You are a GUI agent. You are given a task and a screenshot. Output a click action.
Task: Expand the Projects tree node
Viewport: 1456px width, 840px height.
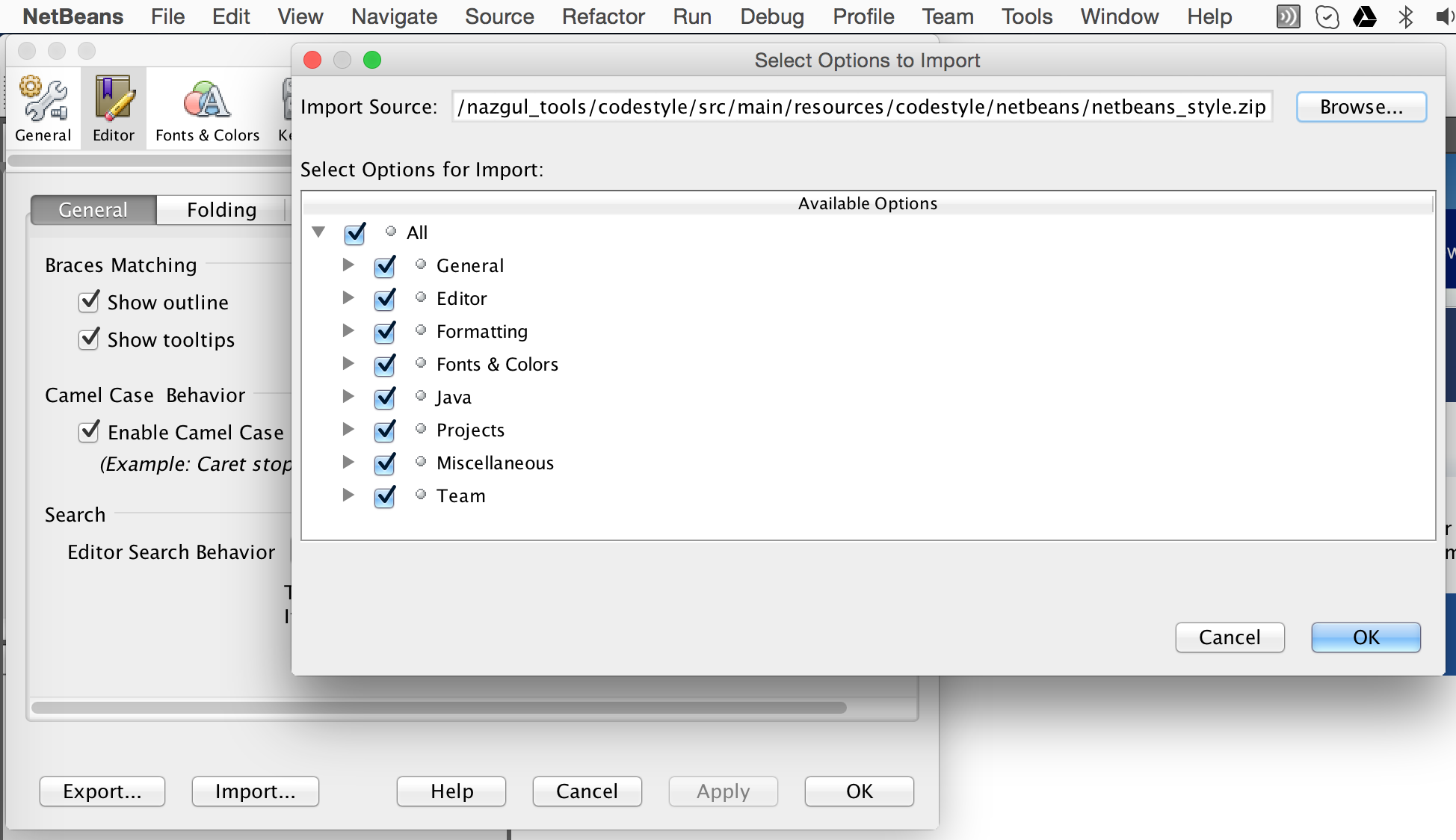coord(348,429)
